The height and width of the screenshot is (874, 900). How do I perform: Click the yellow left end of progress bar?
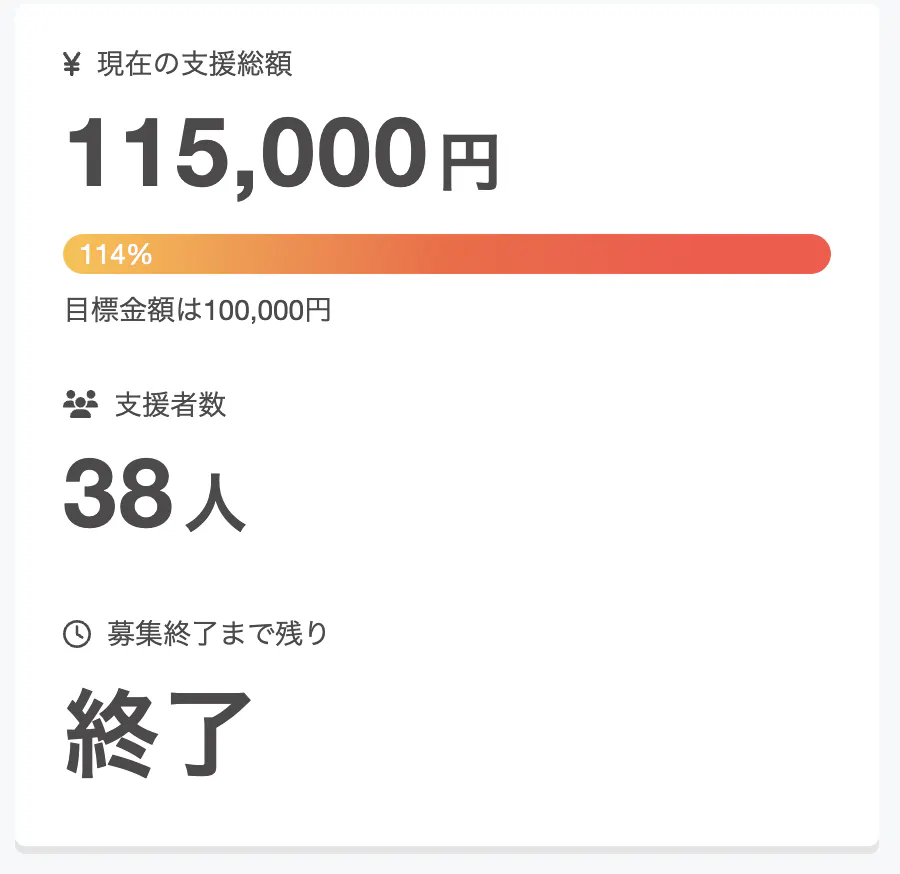pos(74,254)
